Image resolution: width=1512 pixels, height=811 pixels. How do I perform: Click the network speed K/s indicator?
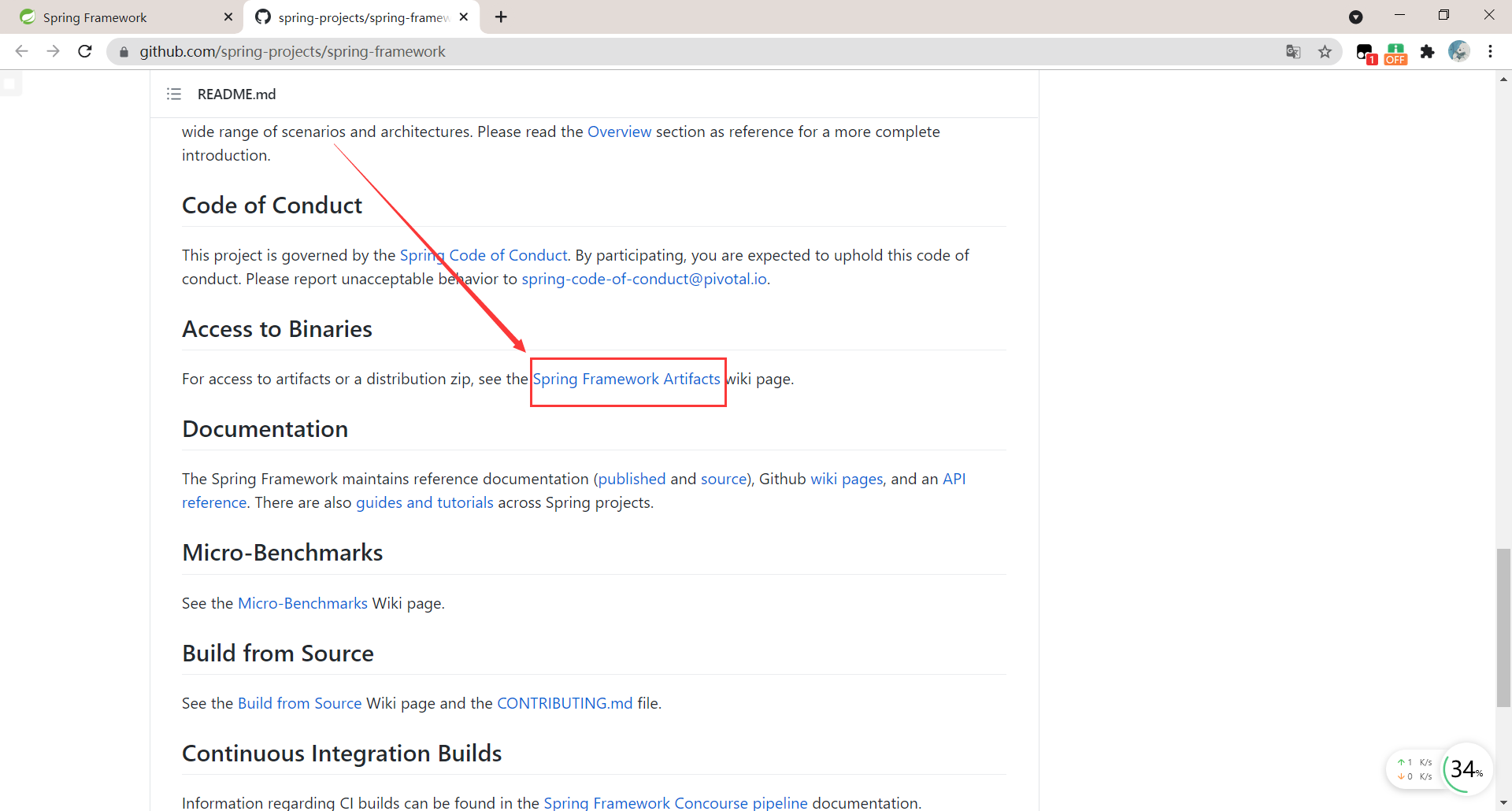(x=1415, y=769)
